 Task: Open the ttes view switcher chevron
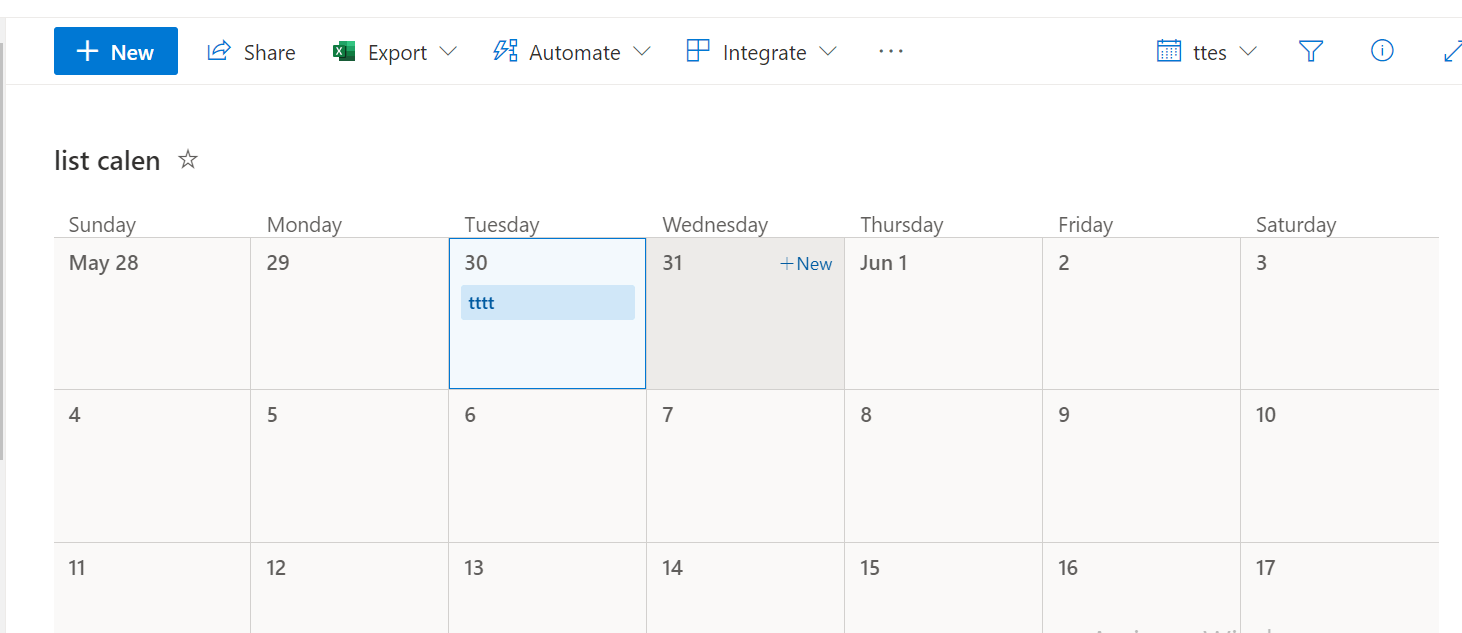click(x=1248, y=52)
